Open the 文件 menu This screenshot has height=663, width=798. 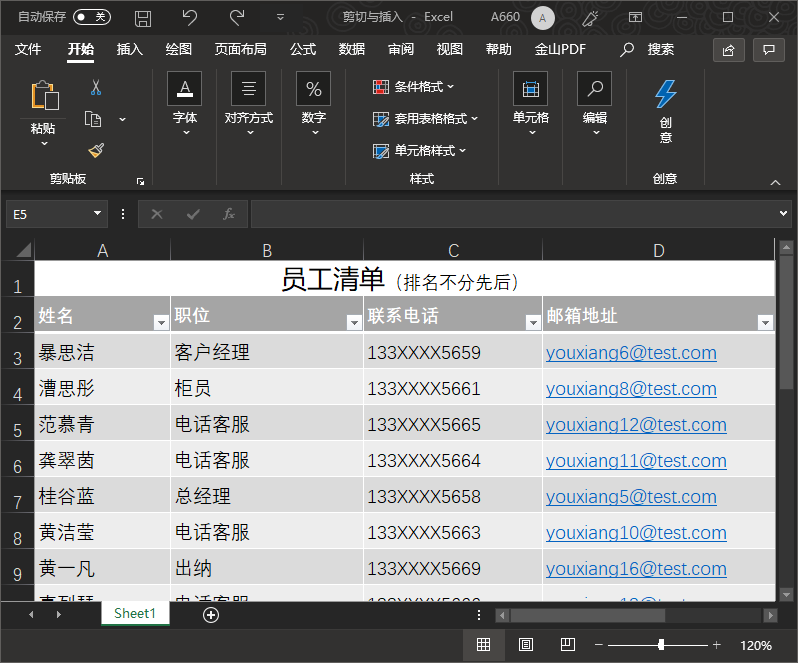(x=27, y=49)
